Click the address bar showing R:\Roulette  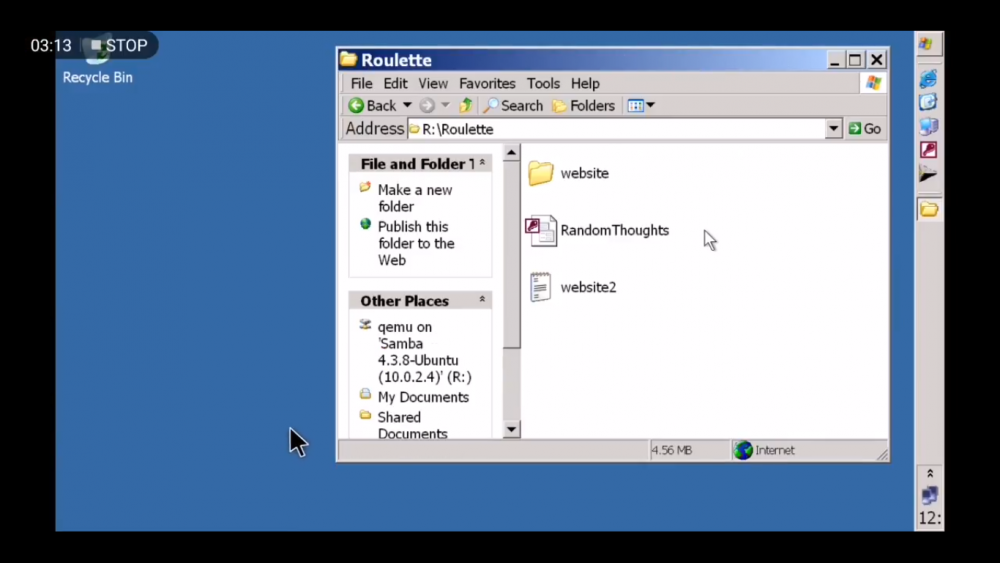click(x=616, y=129)
